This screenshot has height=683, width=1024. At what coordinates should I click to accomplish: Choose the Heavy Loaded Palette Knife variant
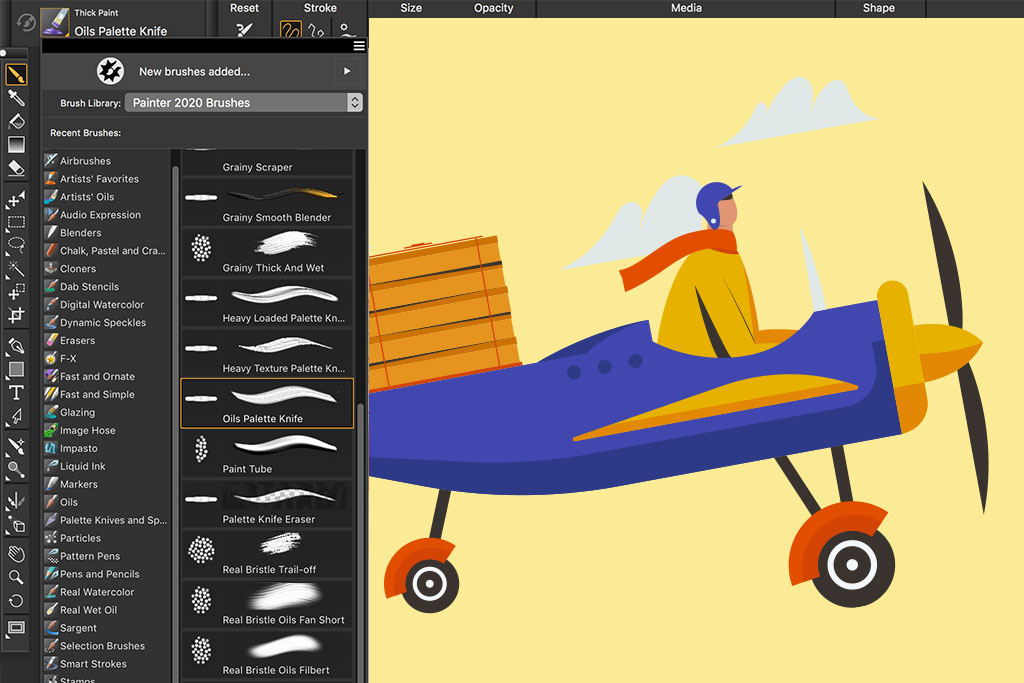pos(267,303)
